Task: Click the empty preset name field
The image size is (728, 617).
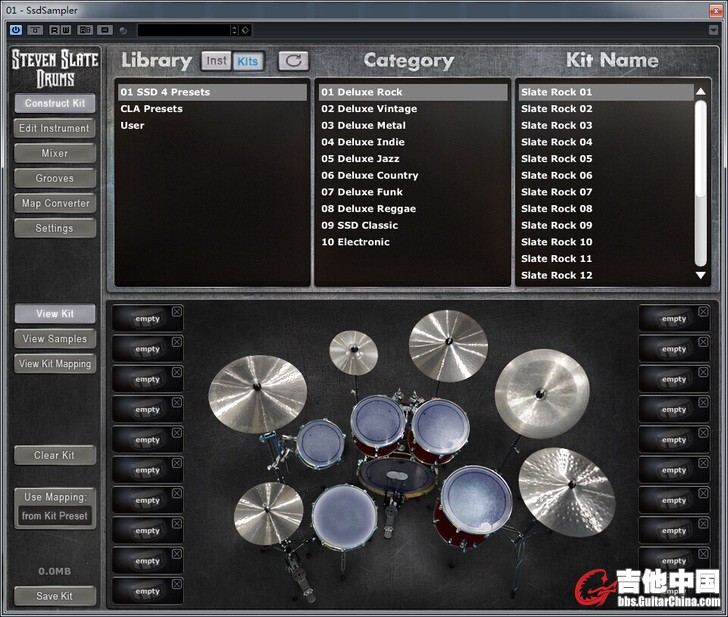Action: (x=184, y=30)
